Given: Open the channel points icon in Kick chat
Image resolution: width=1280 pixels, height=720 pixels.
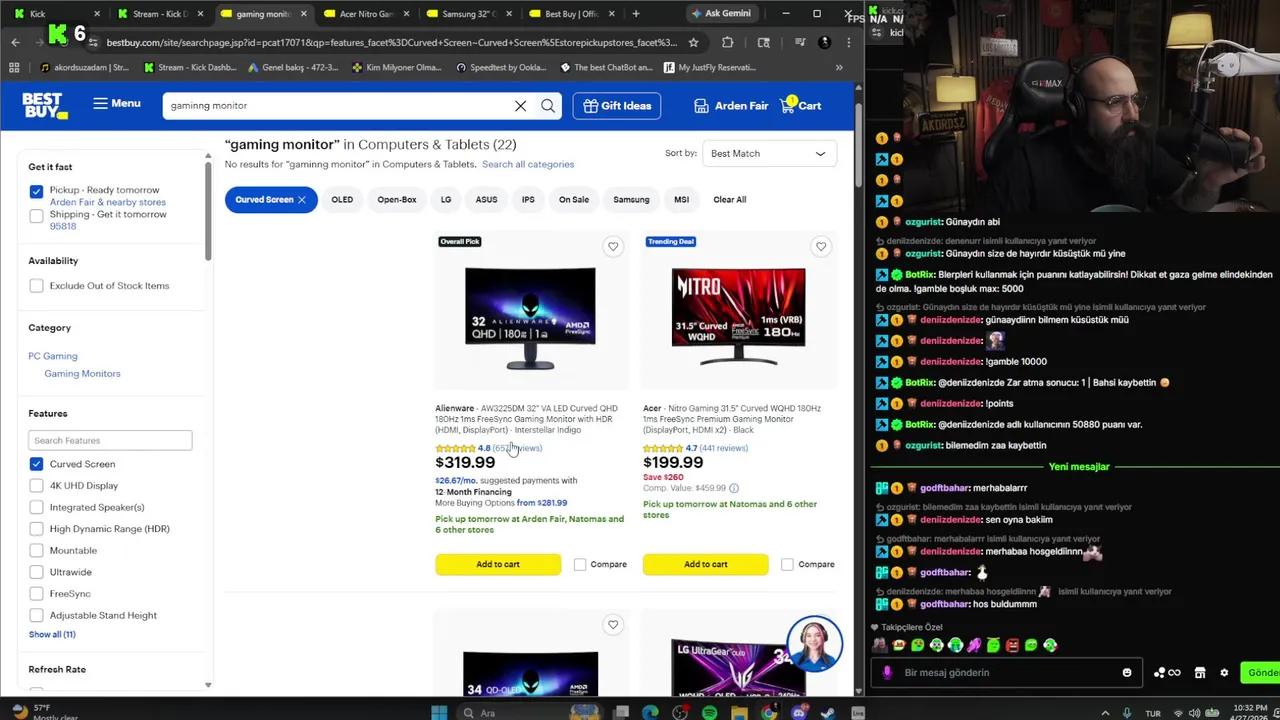Looking at the screenshot, I should (1167, 672).
